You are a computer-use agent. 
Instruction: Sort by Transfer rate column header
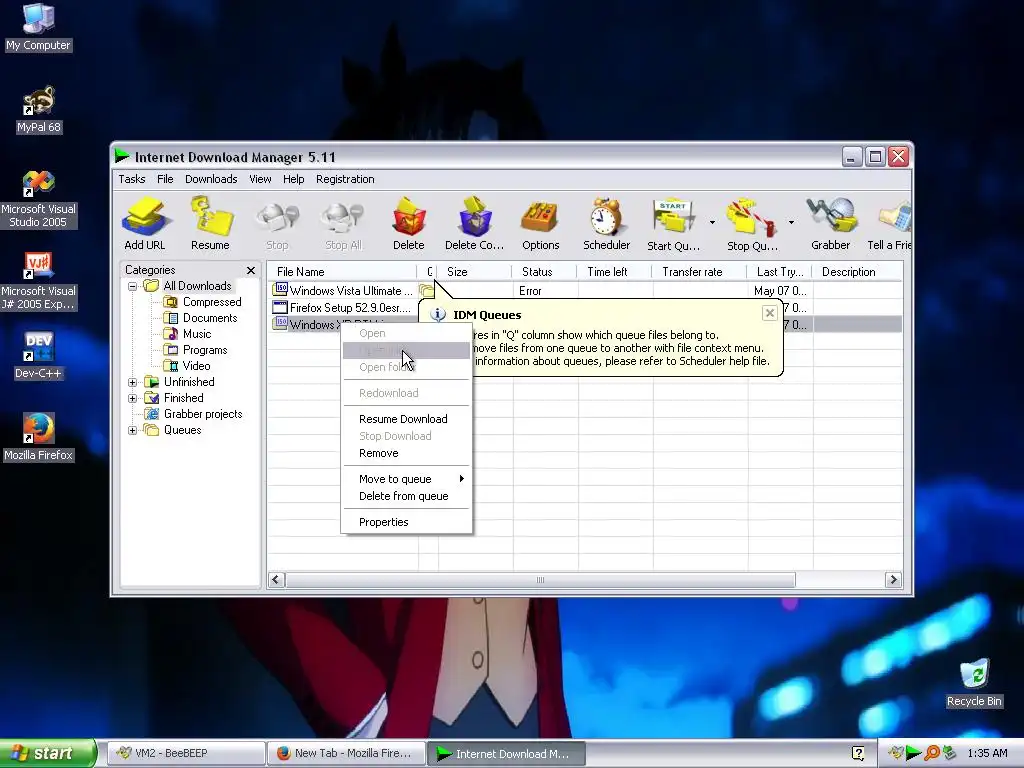click(699, 272)
